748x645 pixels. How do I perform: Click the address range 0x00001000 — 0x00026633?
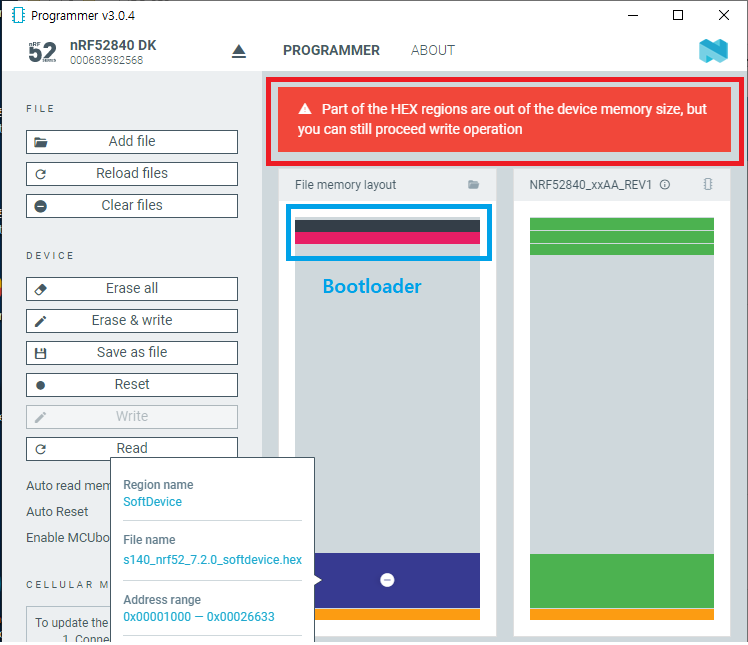tap(198, 617)
